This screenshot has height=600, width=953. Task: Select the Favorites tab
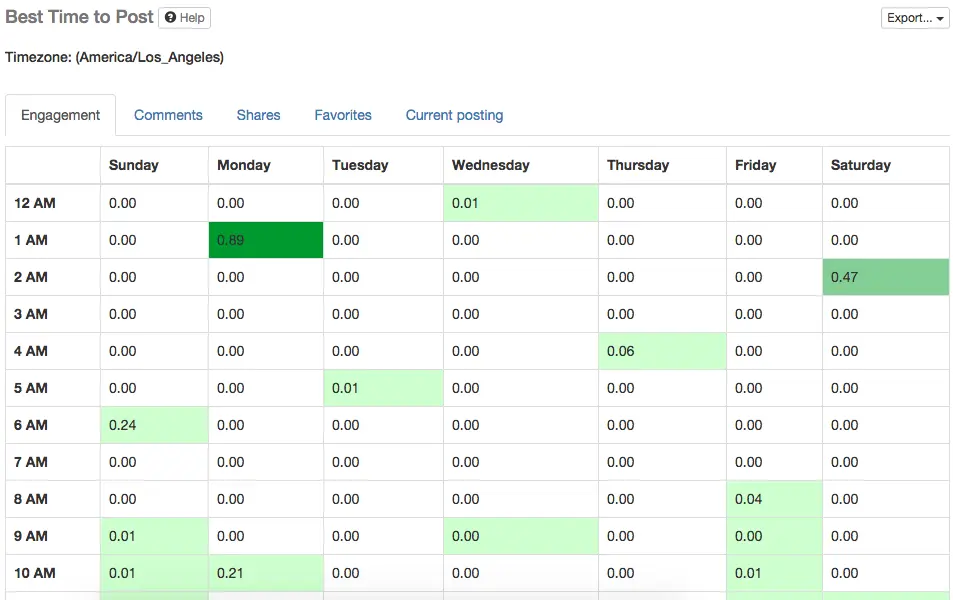click(343, 115)
